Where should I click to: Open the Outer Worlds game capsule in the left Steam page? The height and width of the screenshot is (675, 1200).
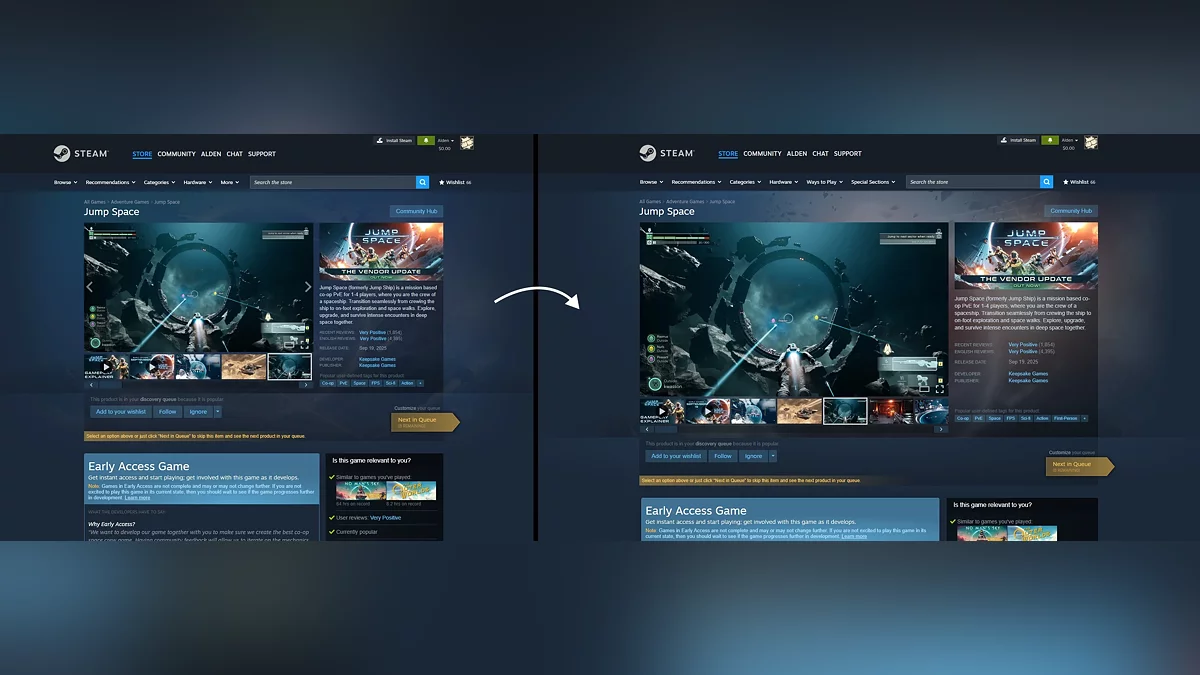[411, 490]
